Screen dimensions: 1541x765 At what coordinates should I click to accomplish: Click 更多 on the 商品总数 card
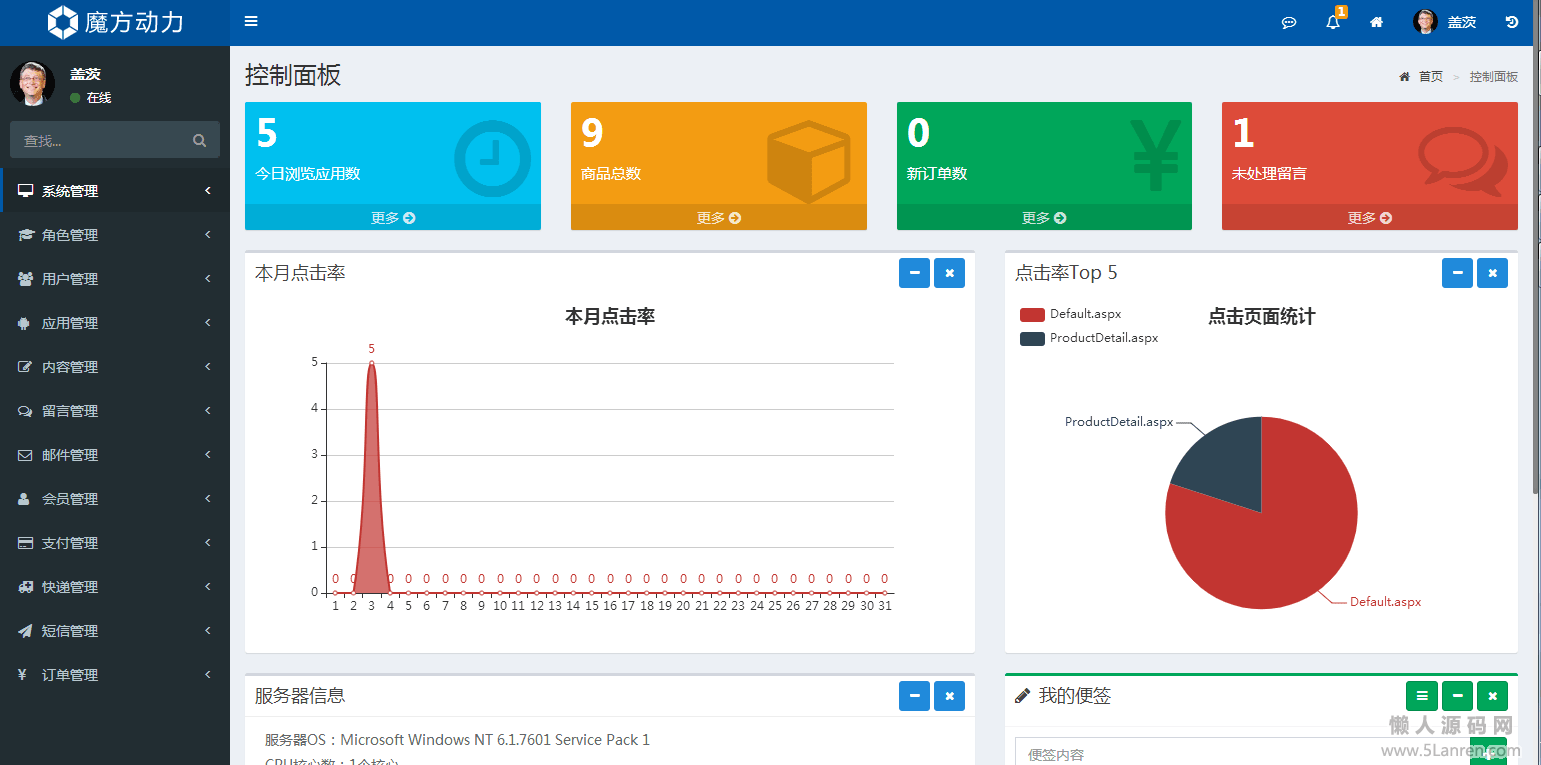[x=718, y=218]
